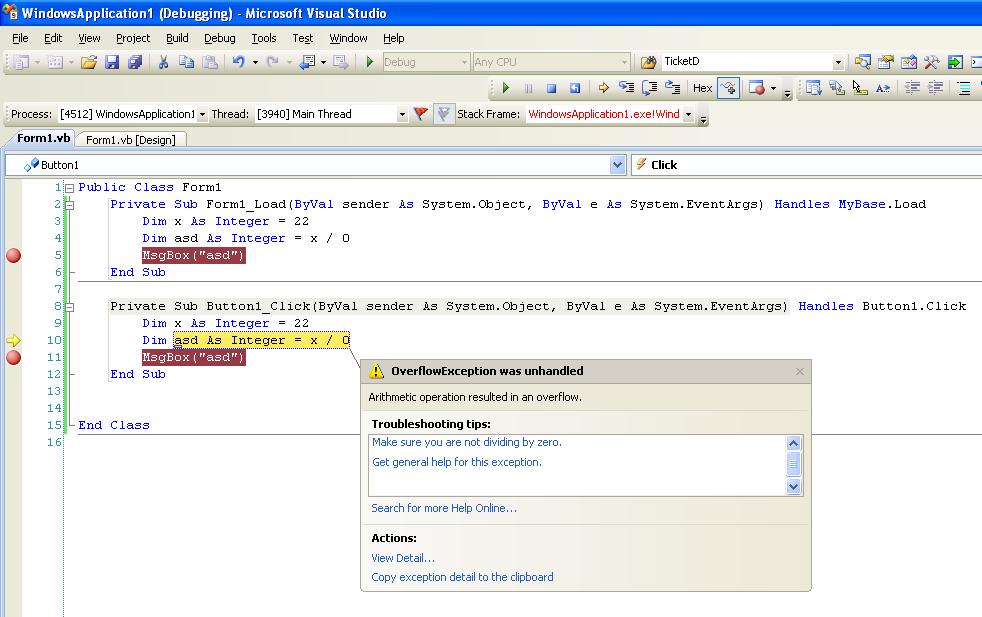This screenshot has width=982, height=617.
Task: Open the Build menu
Action: [x=177, y=38]
